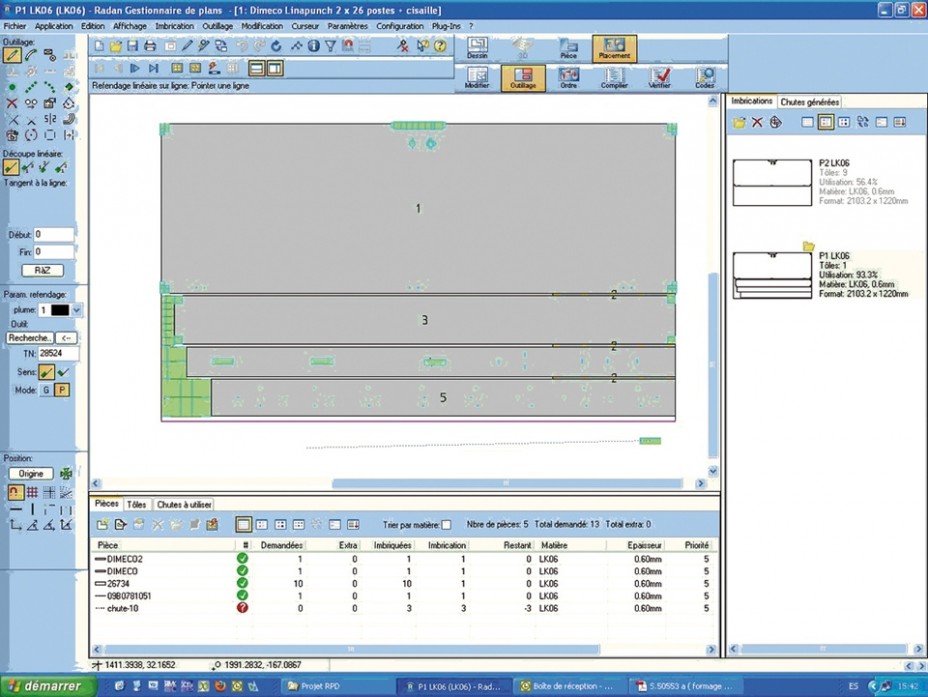Viewport: 928px width, 697px height.
Task: Click the green dot single-hit tool
Action: (12, 88)
